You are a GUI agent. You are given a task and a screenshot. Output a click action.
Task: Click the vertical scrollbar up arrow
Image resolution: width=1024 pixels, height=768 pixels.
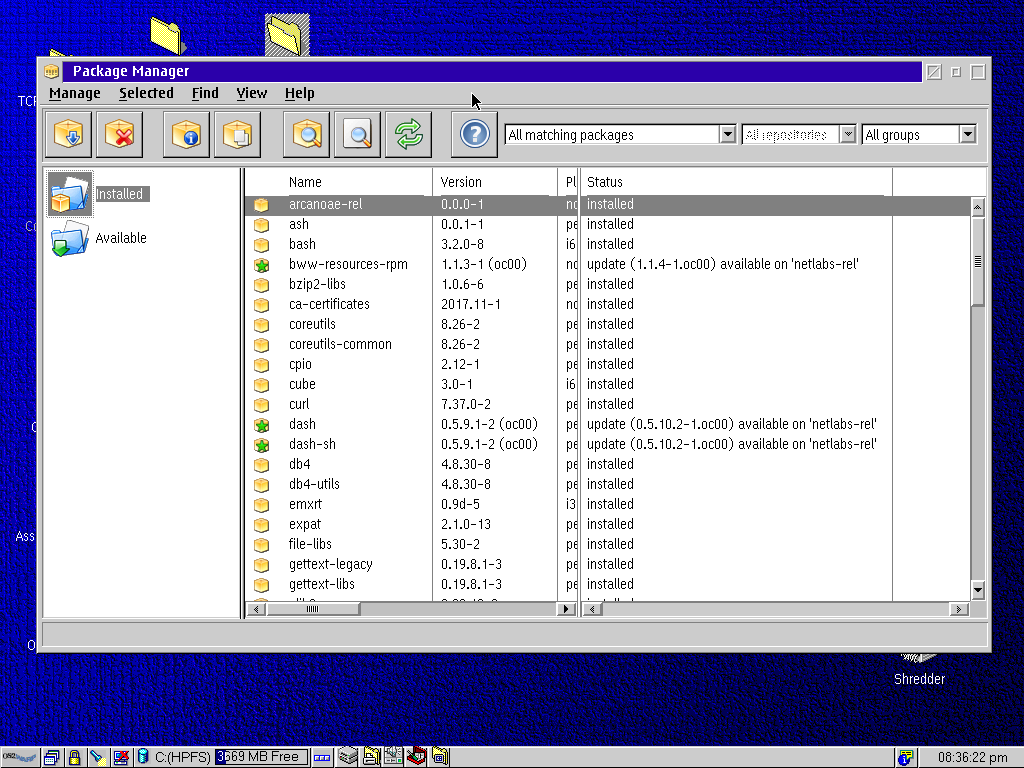click(978, 208)
